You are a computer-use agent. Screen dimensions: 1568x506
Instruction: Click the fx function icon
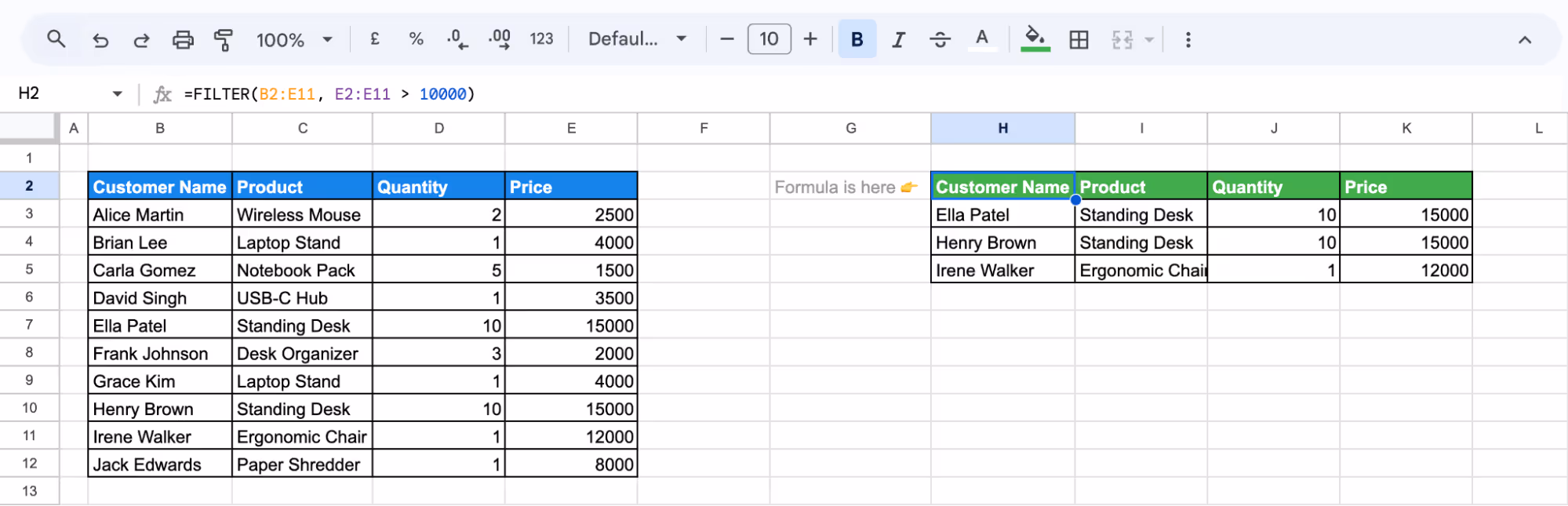162,94
